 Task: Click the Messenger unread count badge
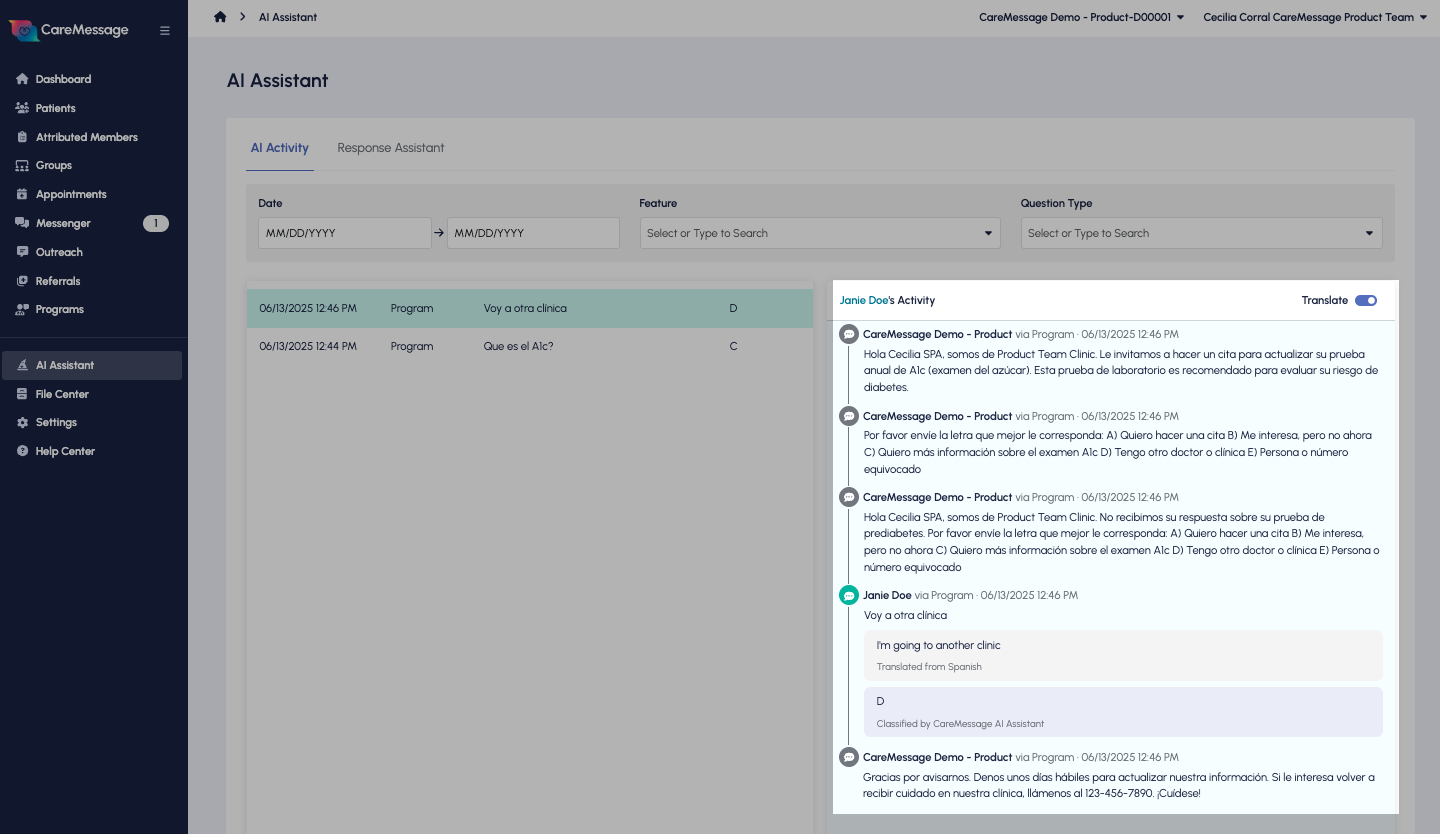coord(155,223)
